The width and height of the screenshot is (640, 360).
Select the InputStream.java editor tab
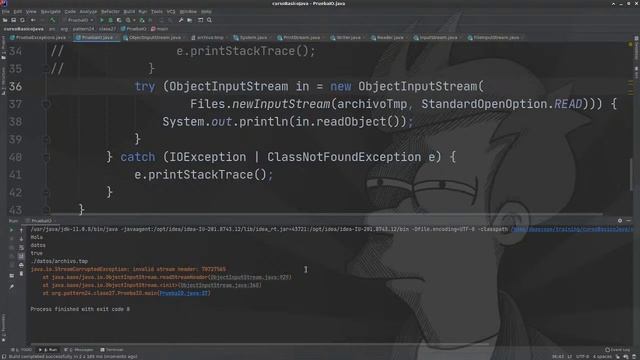click(438, 38)
